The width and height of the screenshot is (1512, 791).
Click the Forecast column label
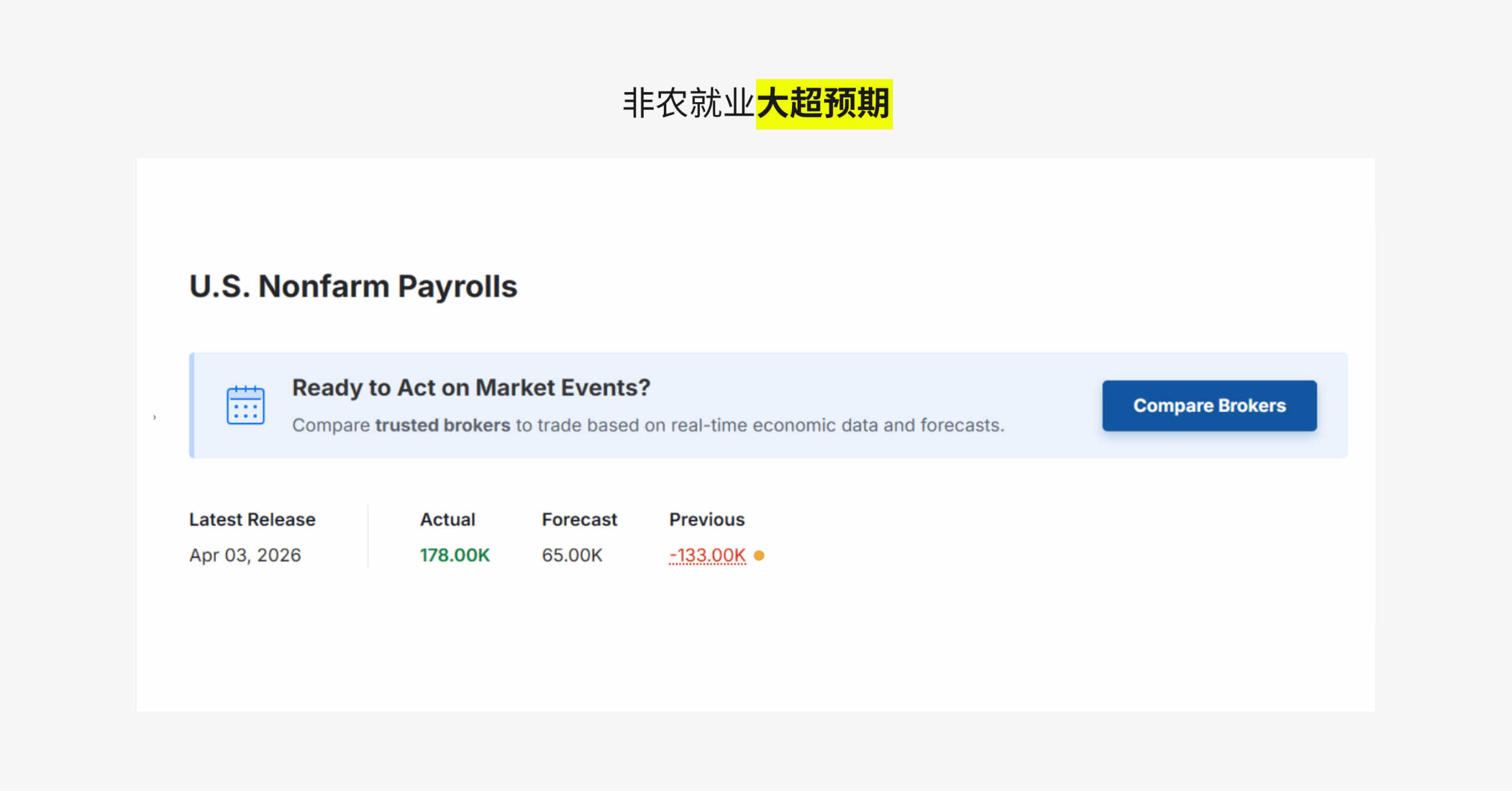point(579,519)
